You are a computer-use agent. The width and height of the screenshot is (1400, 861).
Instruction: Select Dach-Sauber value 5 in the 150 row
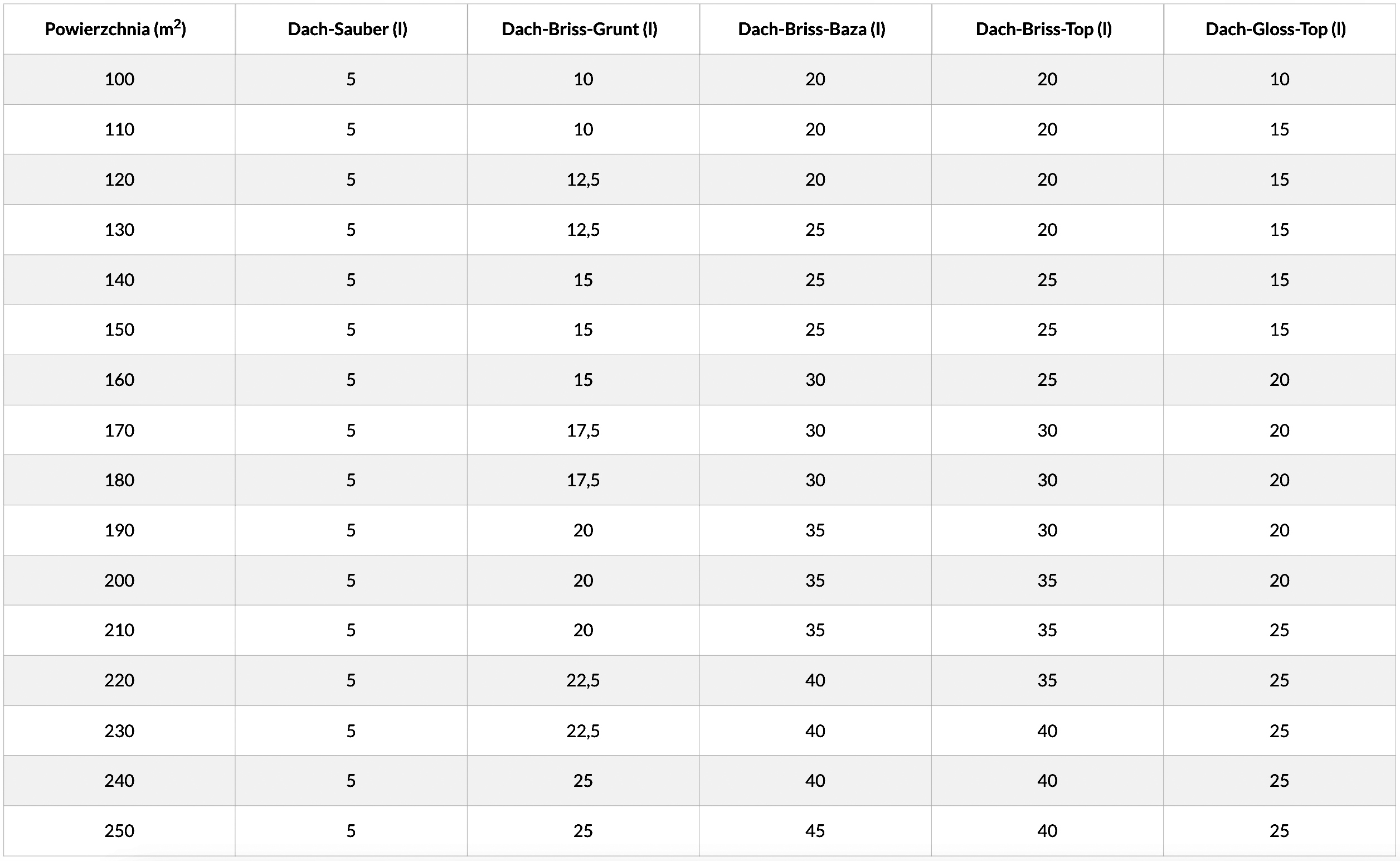351,330
